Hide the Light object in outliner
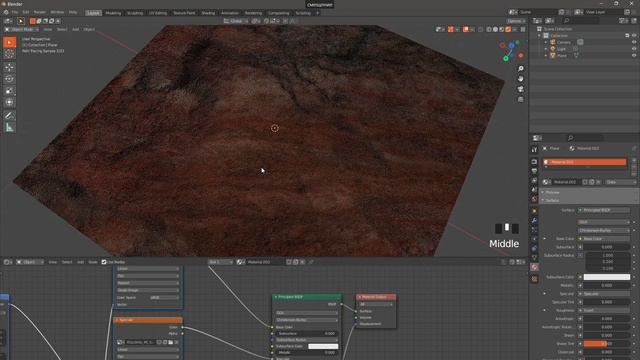 pyautogui.click(x=634, y=49)
